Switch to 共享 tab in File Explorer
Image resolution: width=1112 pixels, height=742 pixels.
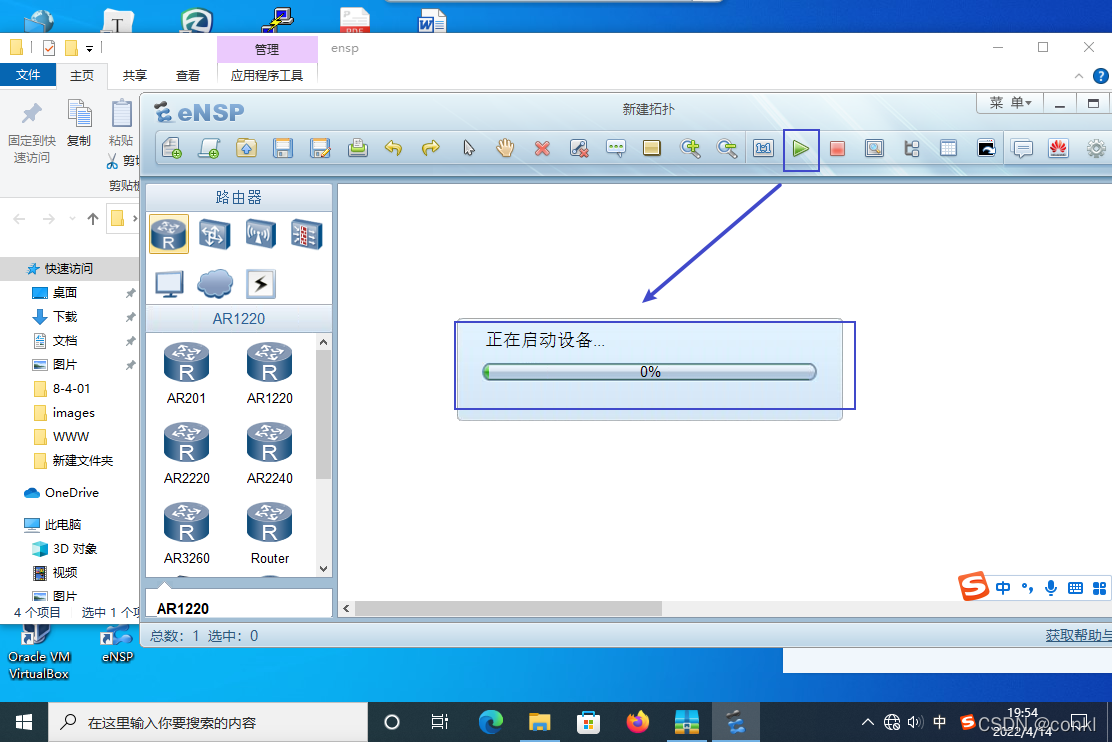point(134,75)
